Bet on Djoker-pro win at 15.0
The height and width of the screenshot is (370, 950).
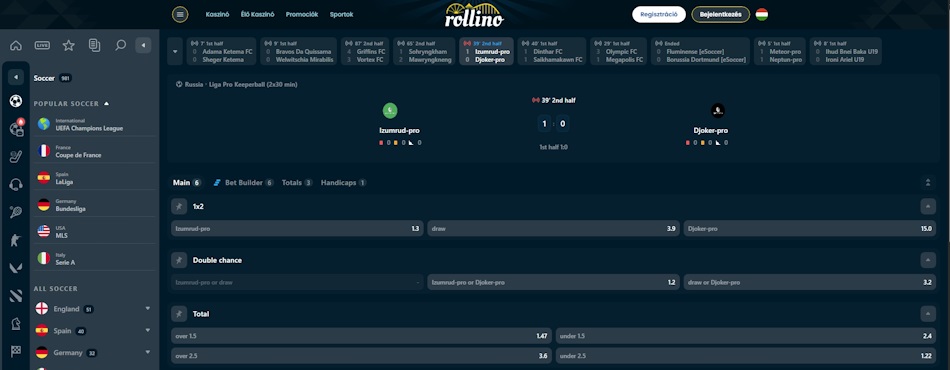tap(809, 229)
